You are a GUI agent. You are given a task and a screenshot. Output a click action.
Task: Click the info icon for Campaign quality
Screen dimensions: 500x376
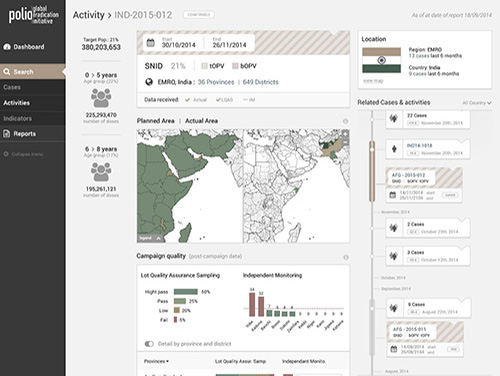tap(346, 257)
